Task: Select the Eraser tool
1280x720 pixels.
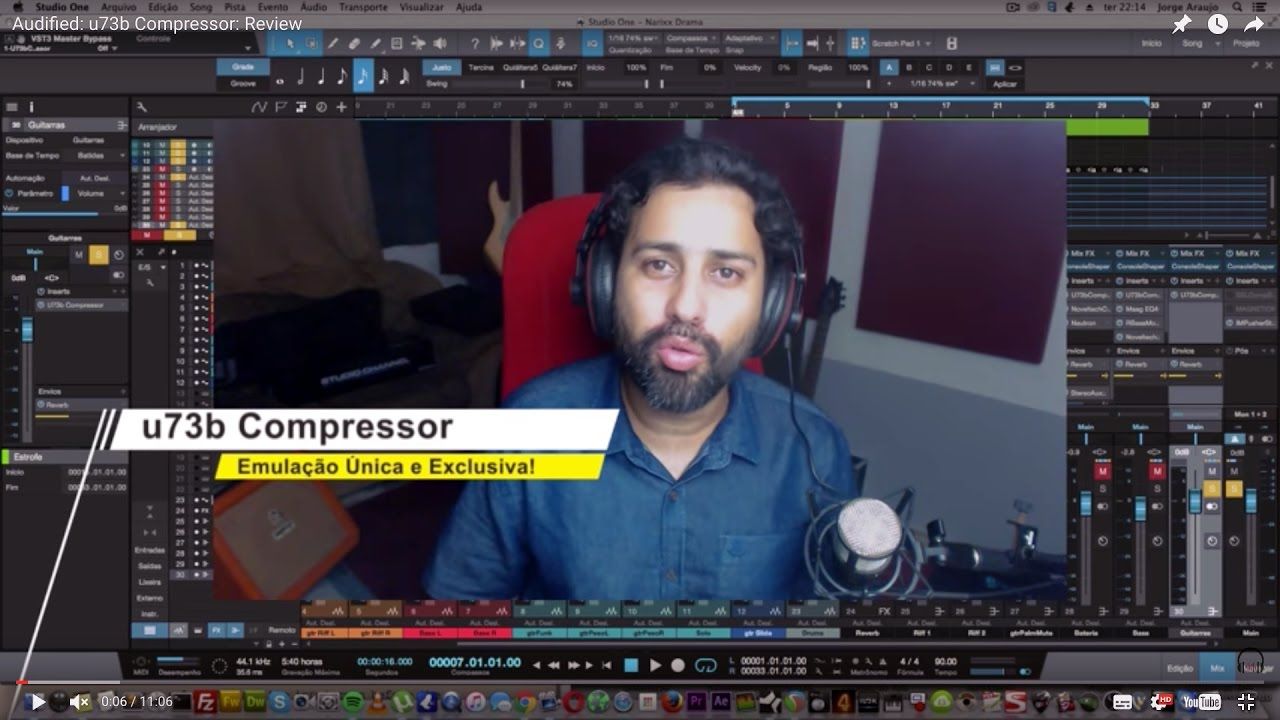Action: coord(354,44)
